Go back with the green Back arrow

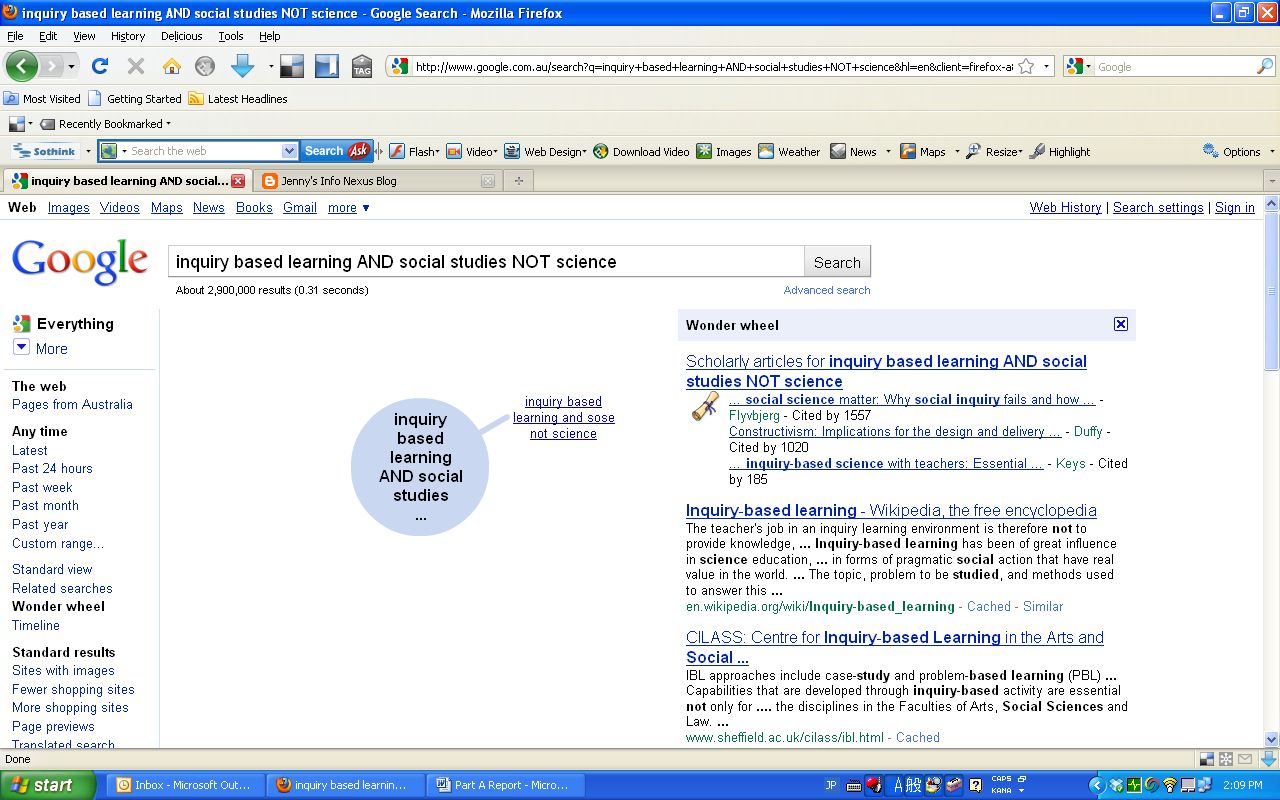click(21, 66)
